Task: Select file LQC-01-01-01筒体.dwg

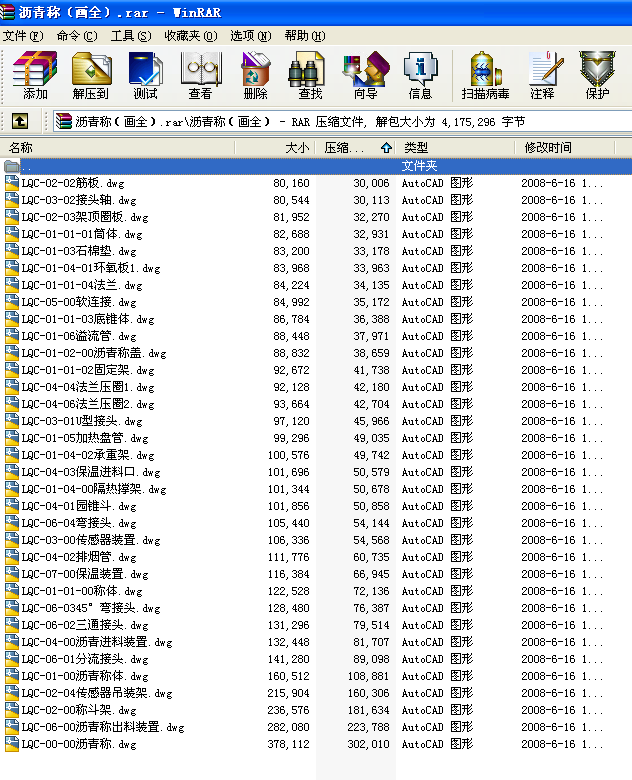Action: pos(82,234)
